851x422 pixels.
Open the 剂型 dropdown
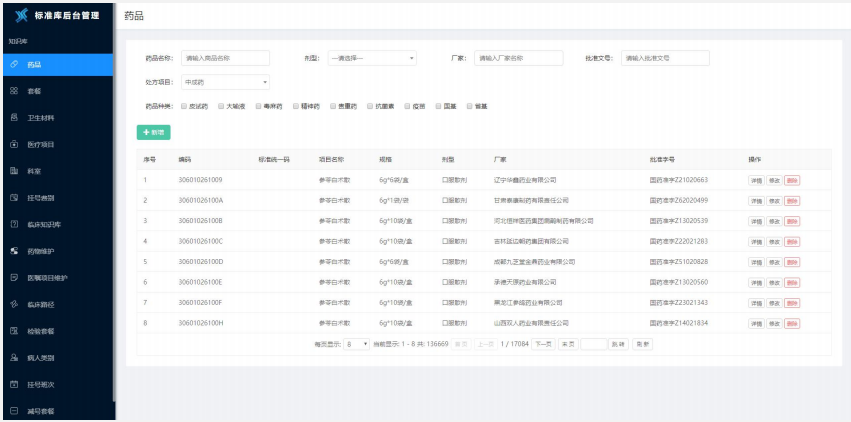point(372,58)
